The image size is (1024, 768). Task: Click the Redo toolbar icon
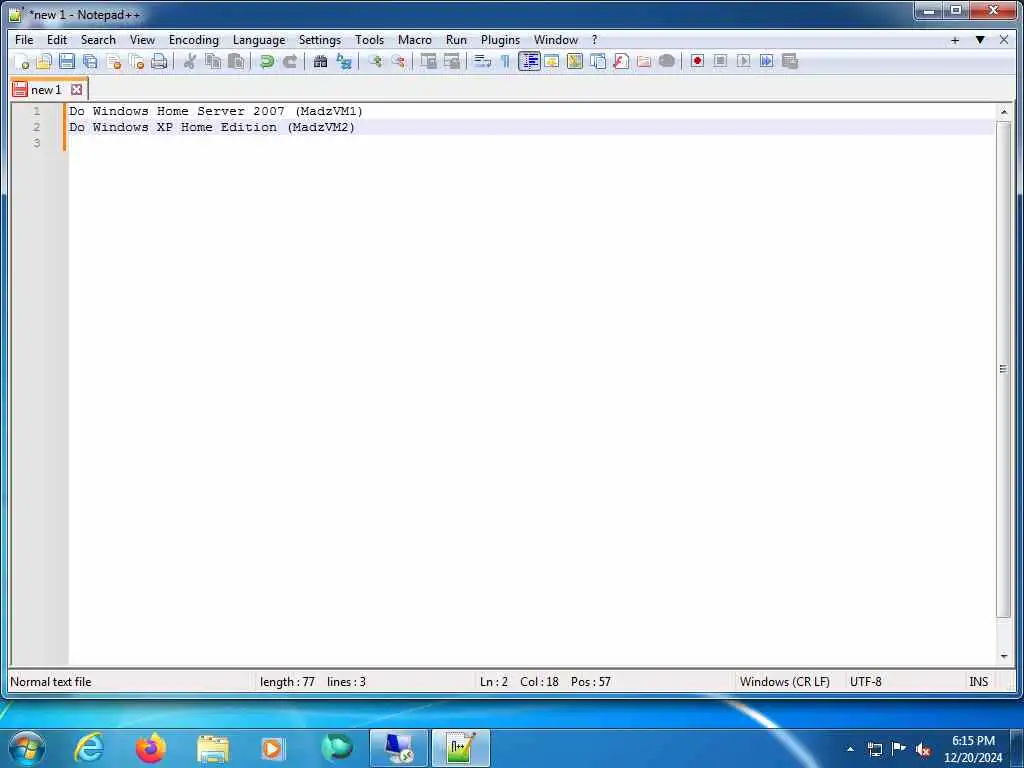(289, 61)
